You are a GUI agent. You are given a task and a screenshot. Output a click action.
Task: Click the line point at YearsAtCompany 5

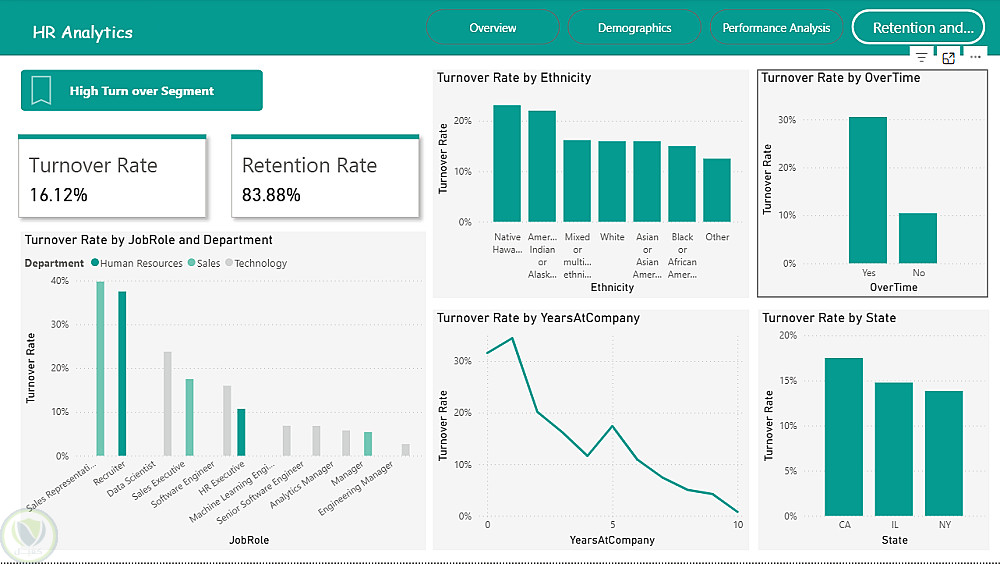click(612, 426)
